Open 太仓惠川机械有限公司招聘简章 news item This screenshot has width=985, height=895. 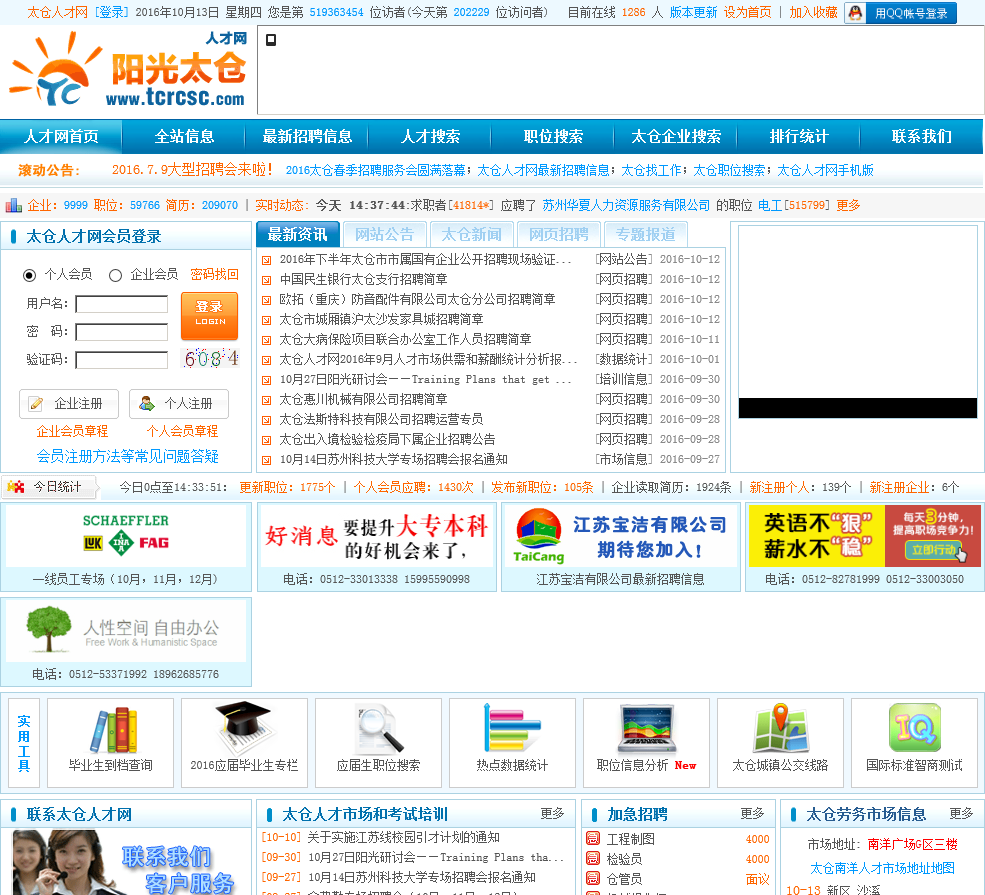tap(363, 399)
